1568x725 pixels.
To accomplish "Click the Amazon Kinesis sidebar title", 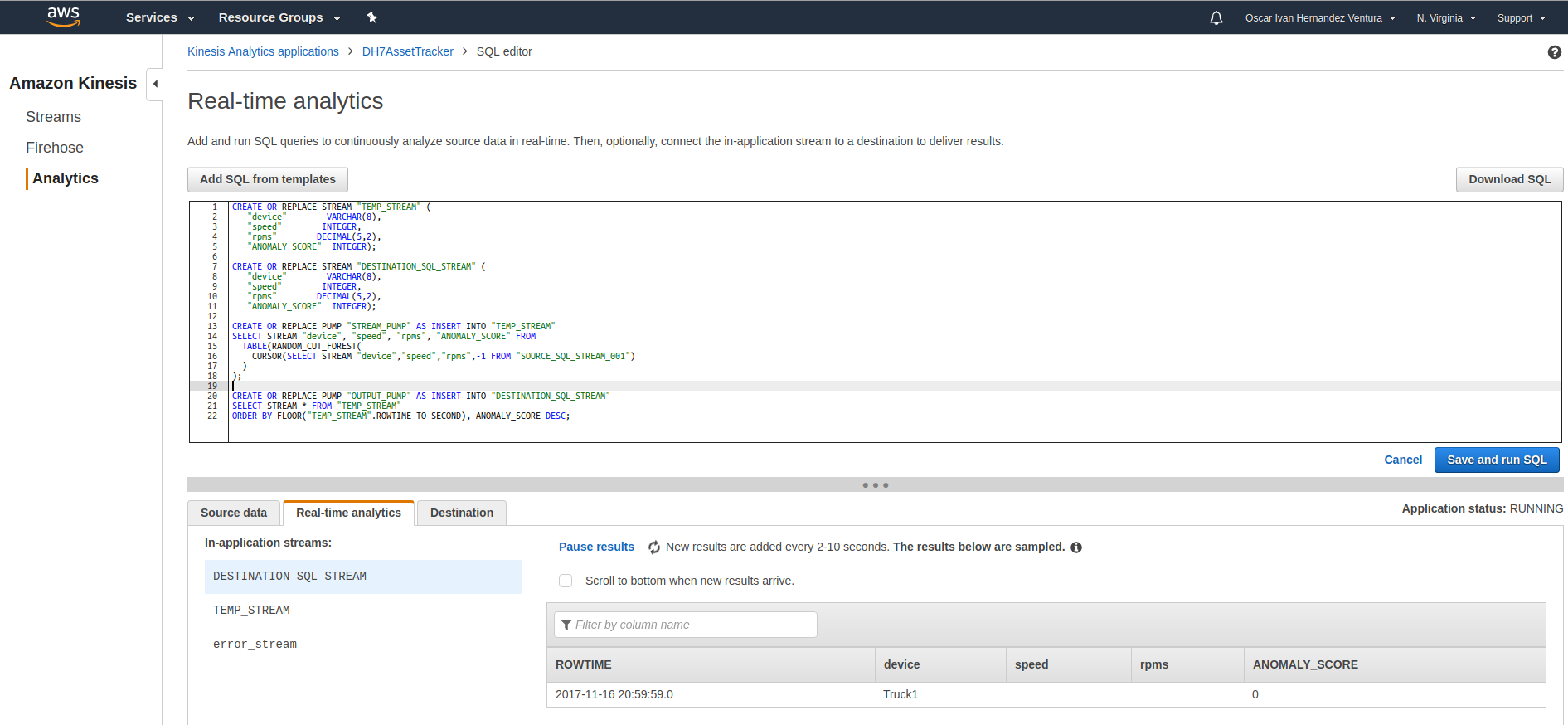I will pos(73,83).
